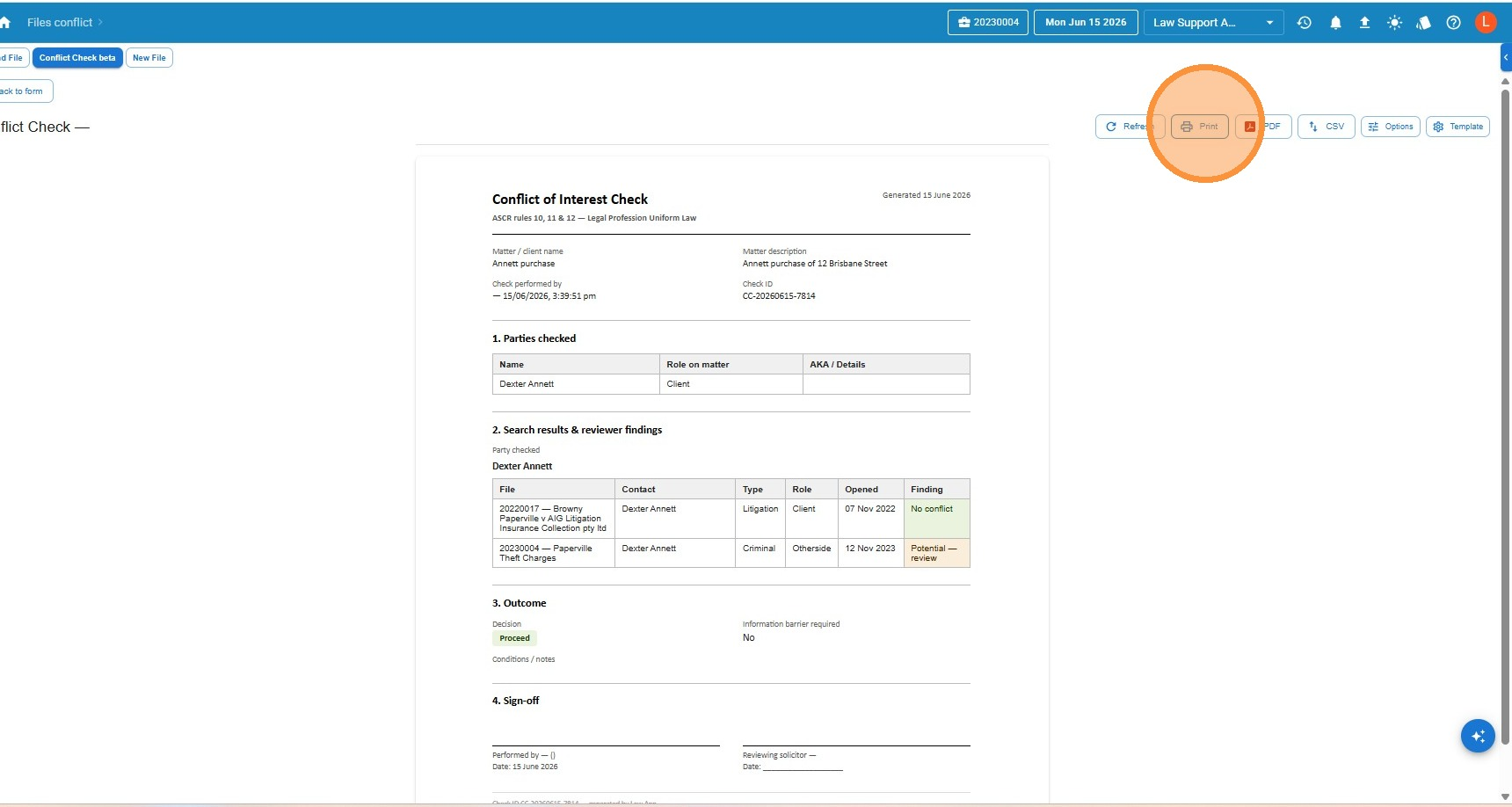Click the Otherside role cell
Image resolution: width=1512 pixels, height=807 pixels.
pos(811,553)
